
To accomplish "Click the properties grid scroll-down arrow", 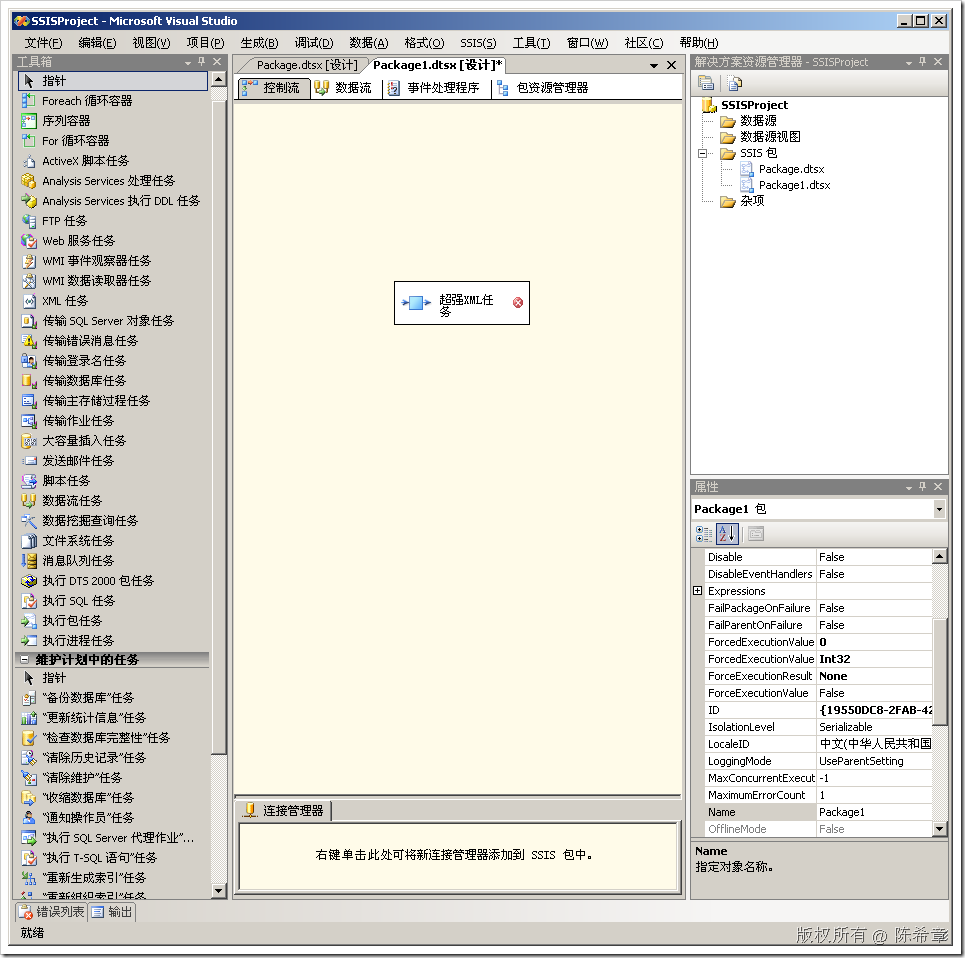I will (939, 829).
